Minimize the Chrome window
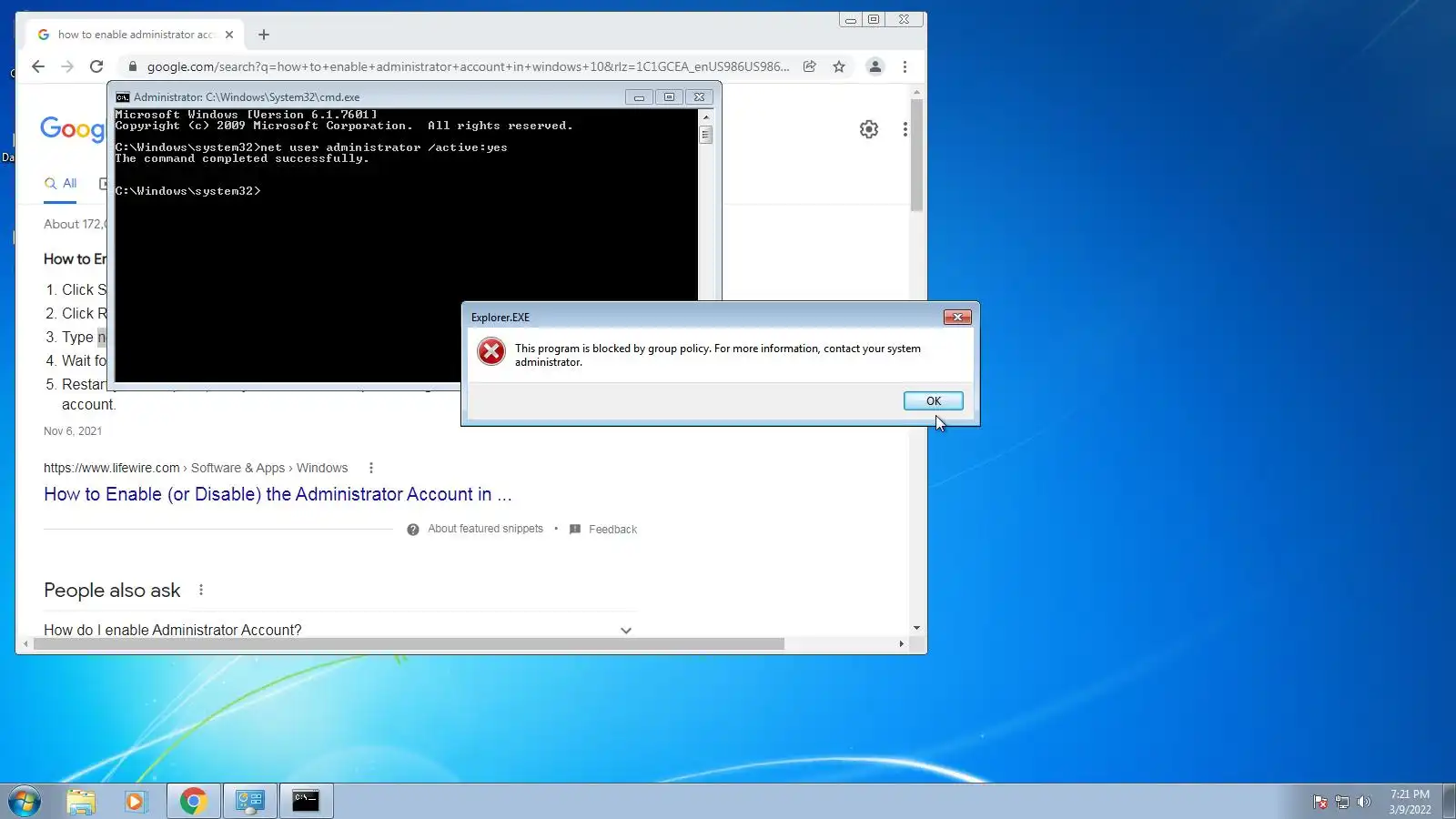This screenshot has width=1456, height=819. pos(850,19)
